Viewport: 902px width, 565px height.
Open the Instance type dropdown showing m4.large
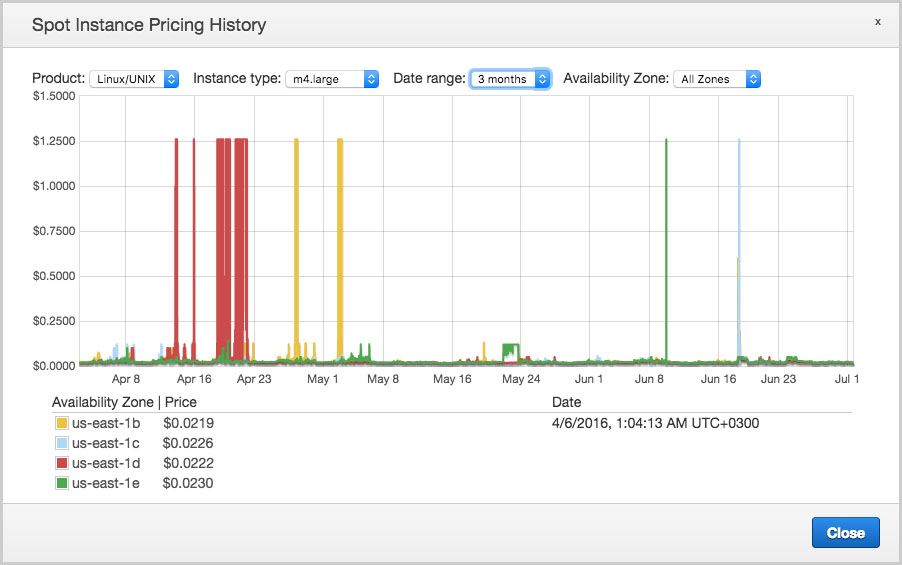click(x=332, y=79)
